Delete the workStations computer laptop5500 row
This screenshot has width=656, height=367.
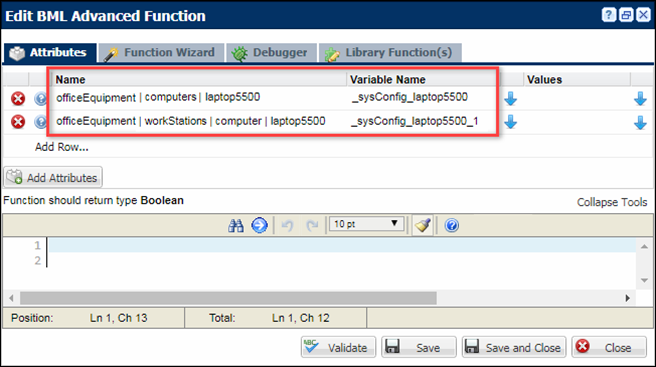coord(18,122)
